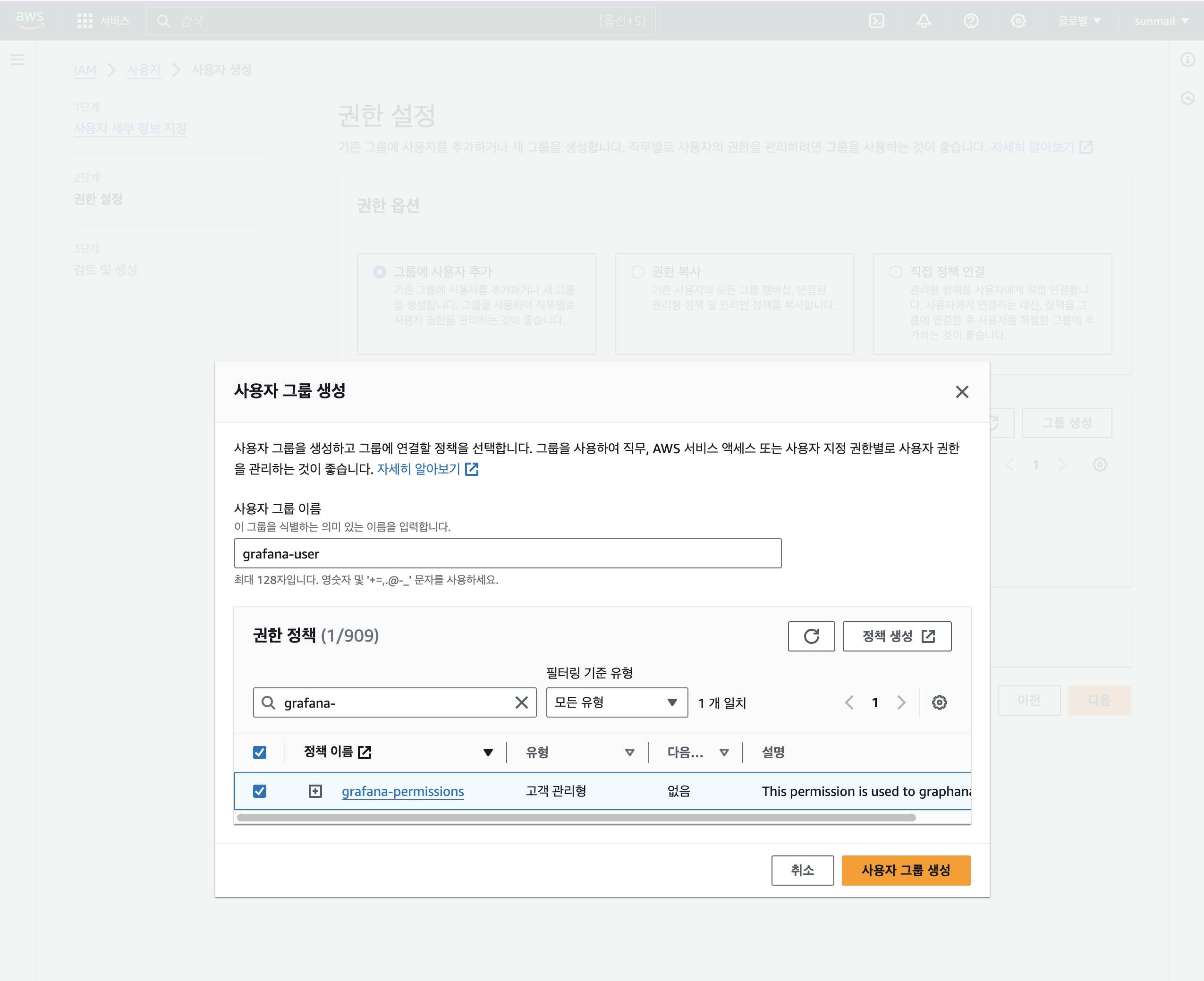
Task: Sort by policy name column arrow
Action: tap(488, 752)
